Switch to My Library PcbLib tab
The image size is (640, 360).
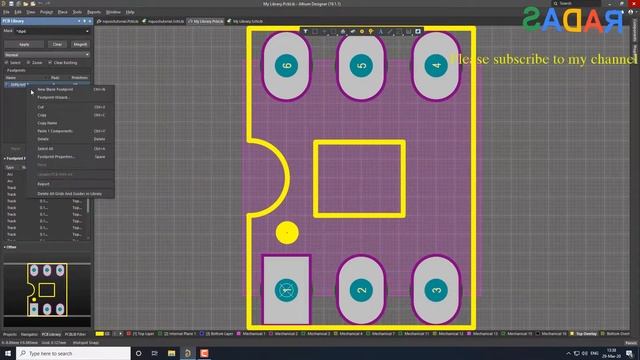[206, 21]
